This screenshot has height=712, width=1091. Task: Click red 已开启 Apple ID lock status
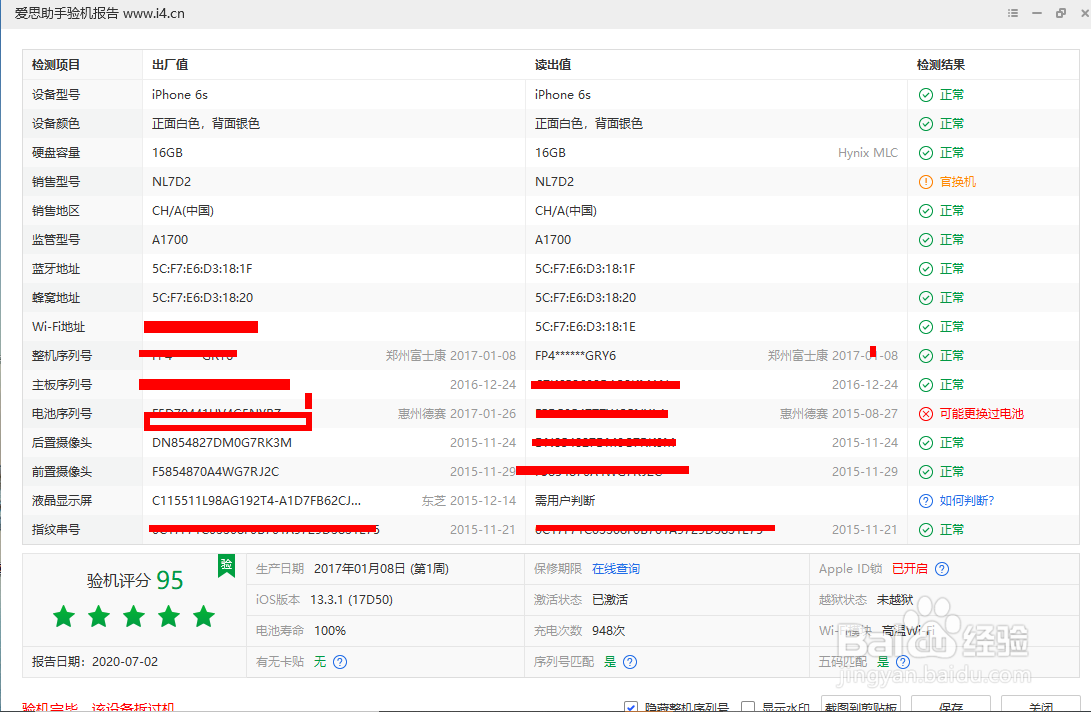tap(909, 569)
